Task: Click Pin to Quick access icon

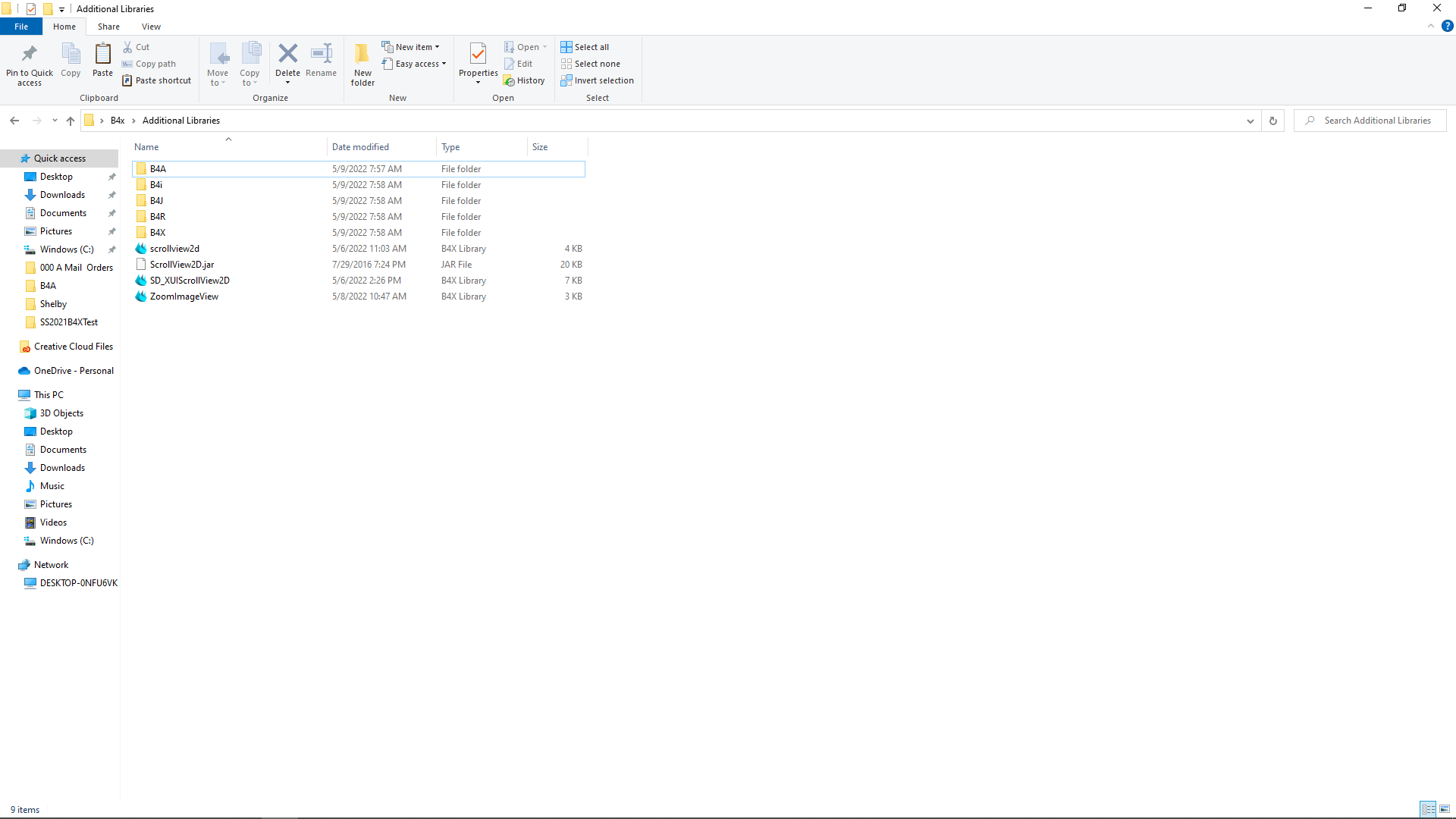Action: point(30,54)
